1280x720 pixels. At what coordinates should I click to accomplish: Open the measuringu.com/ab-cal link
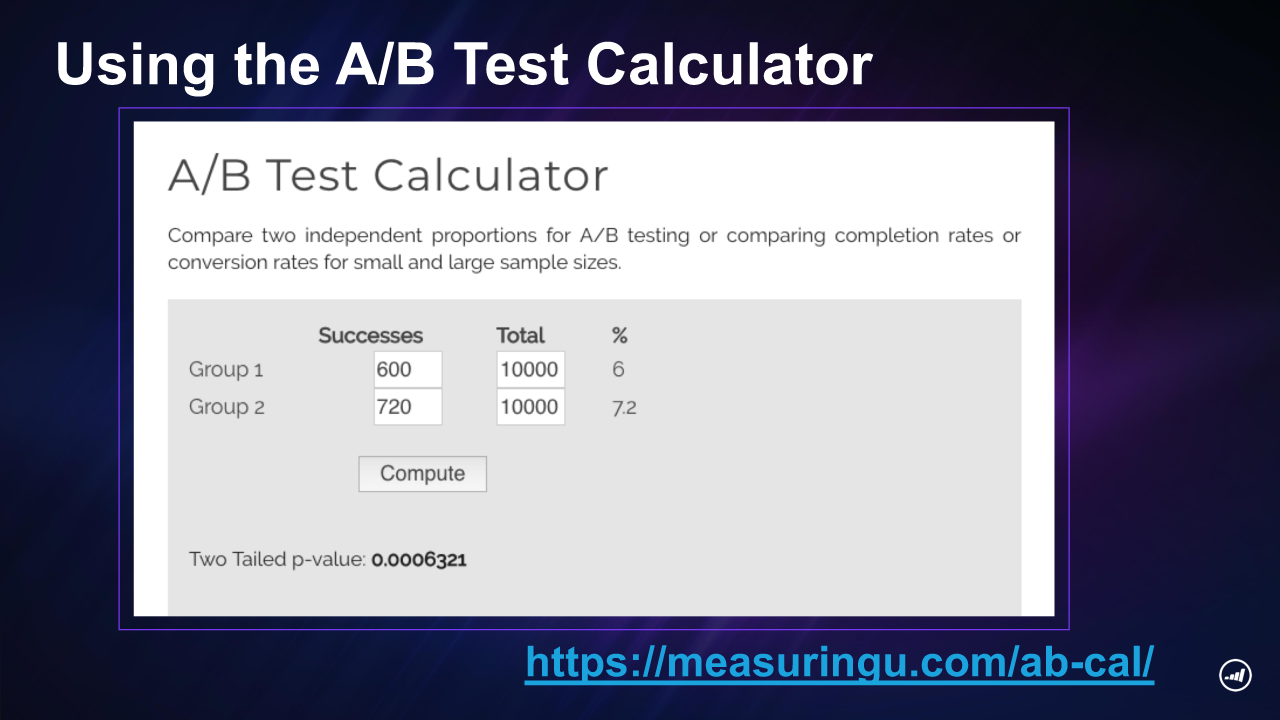pyautogui.click(x=840, y=662)
